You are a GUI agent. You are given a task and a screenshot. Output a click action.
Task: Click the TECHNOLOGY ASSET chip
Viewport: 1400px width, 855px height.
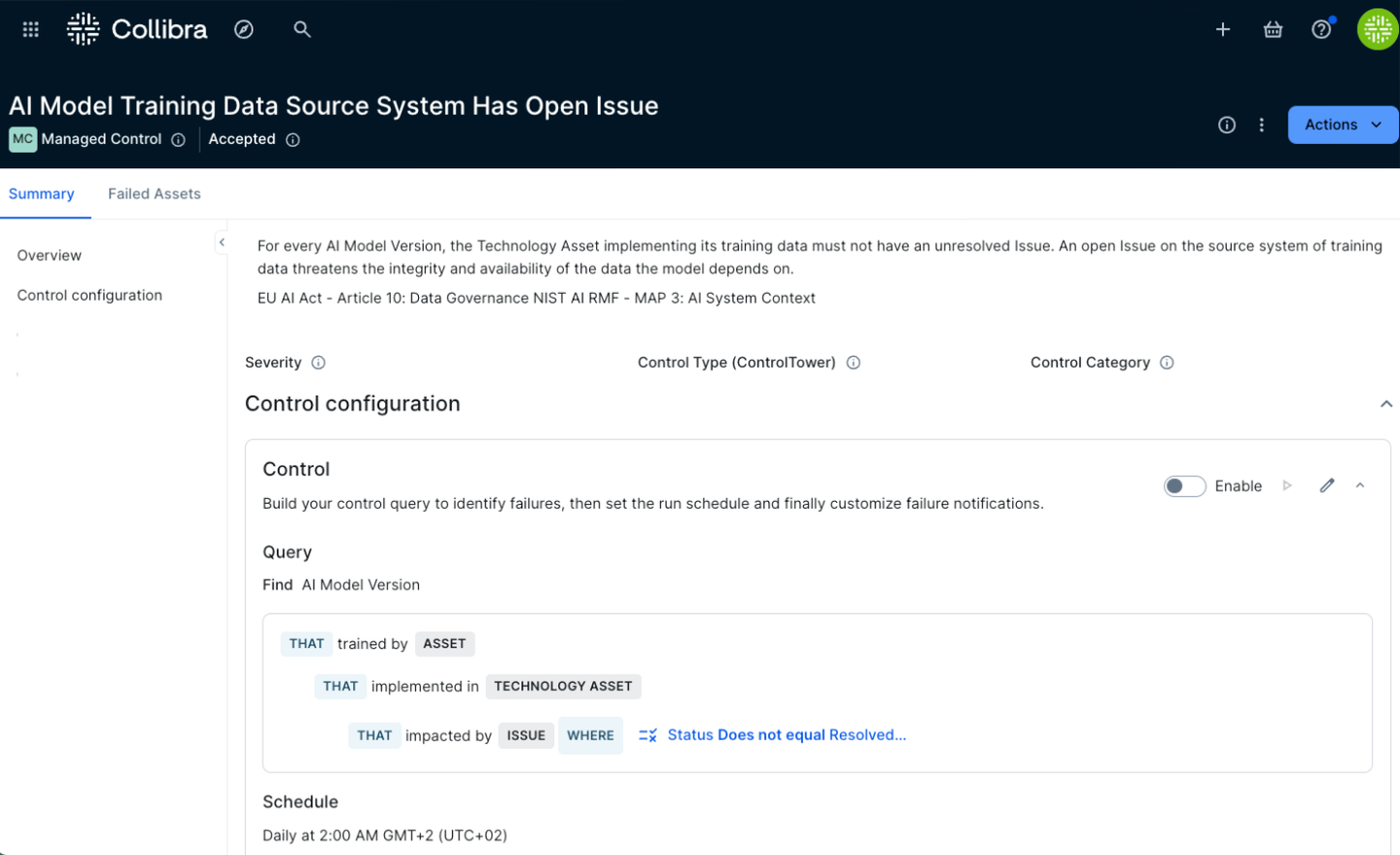pyautogui.click(x=563, y=687)
